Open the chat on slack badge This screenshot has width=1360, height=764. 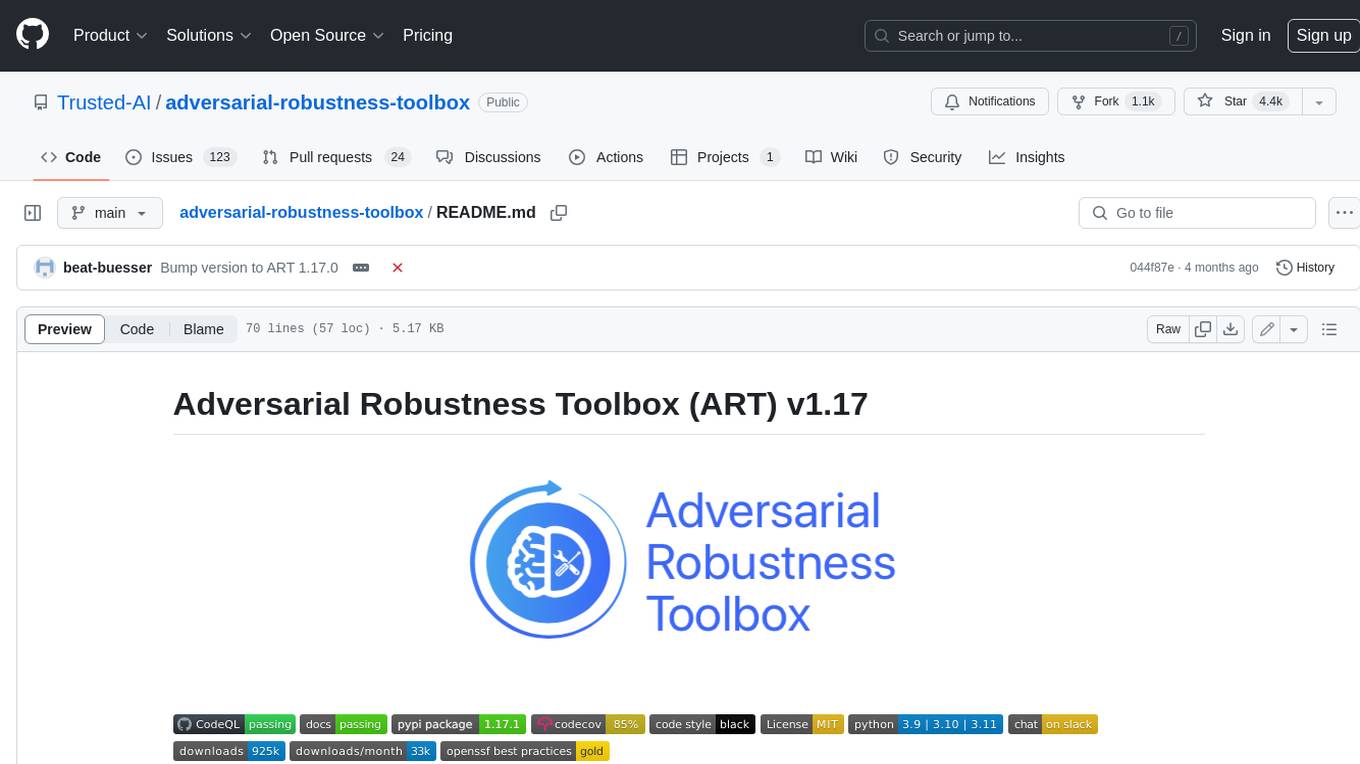point(1053,724)
